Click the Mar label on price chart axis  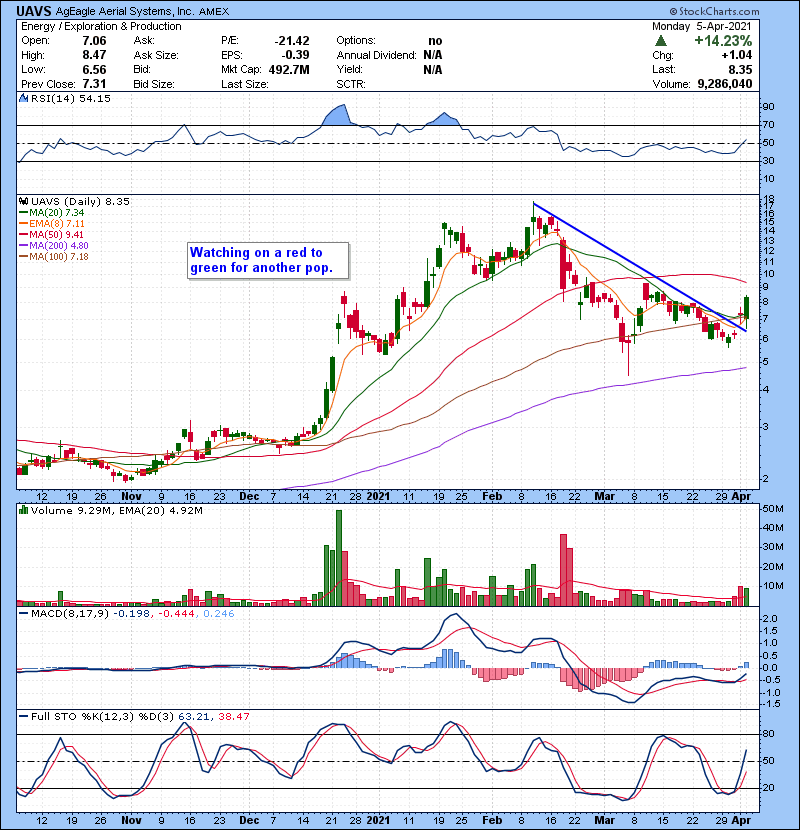(x=605, y=497)
